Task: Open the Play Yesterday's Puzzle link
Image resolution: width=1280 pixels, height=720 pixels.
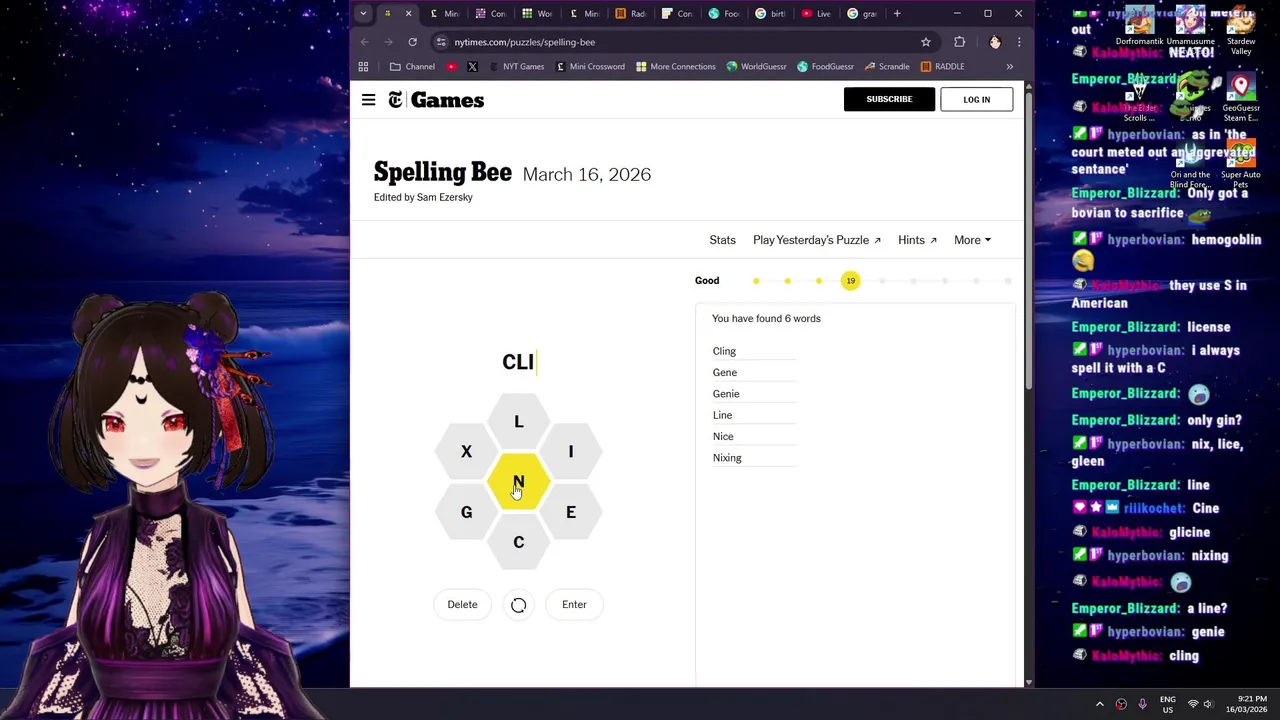Action: [x=816, y=240]
